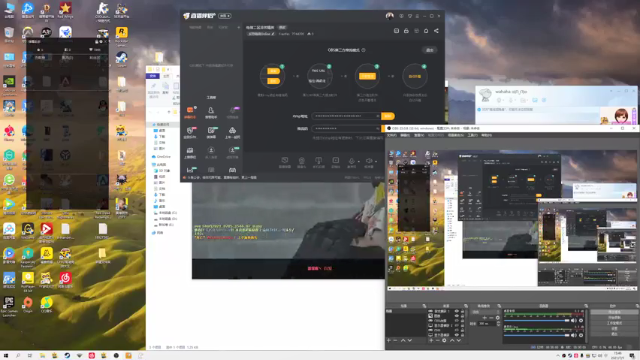Click the first mixer channel volume slider

pos(537,320)
